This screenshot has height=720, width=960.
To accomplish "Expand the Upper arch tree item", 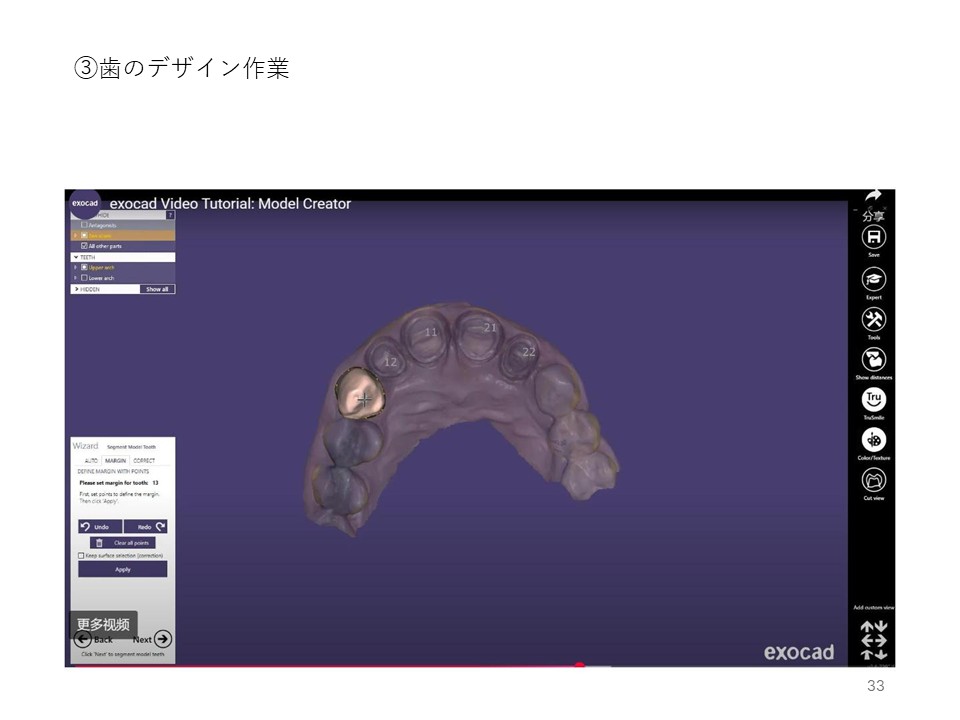I will coord(75,267).
